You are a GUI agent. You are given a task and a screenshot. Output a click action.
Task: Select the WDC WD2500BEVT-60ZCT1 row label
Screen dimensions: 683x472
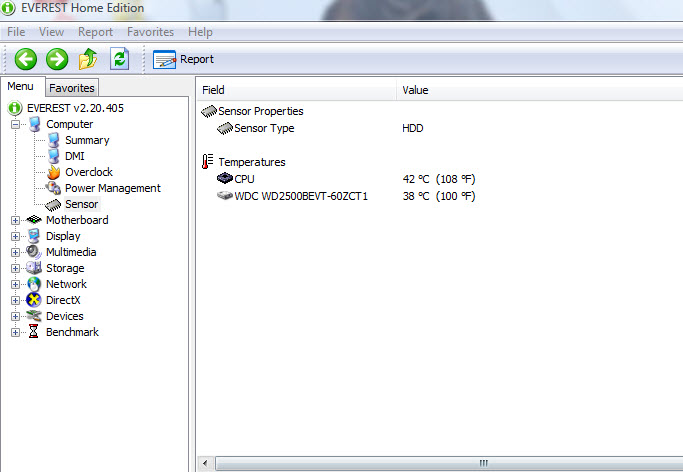301,196
